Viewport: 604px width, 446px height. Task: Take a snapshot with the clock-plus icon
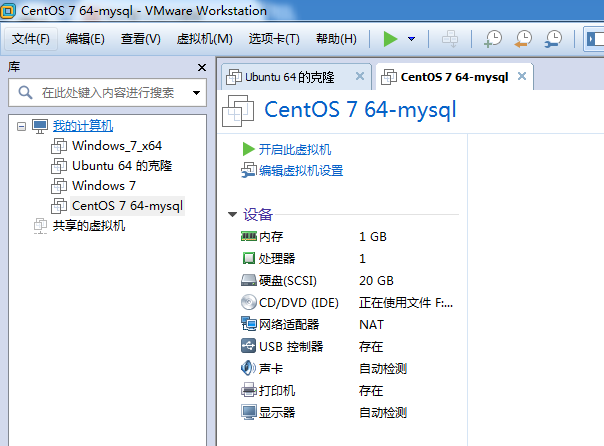(493, 39)
